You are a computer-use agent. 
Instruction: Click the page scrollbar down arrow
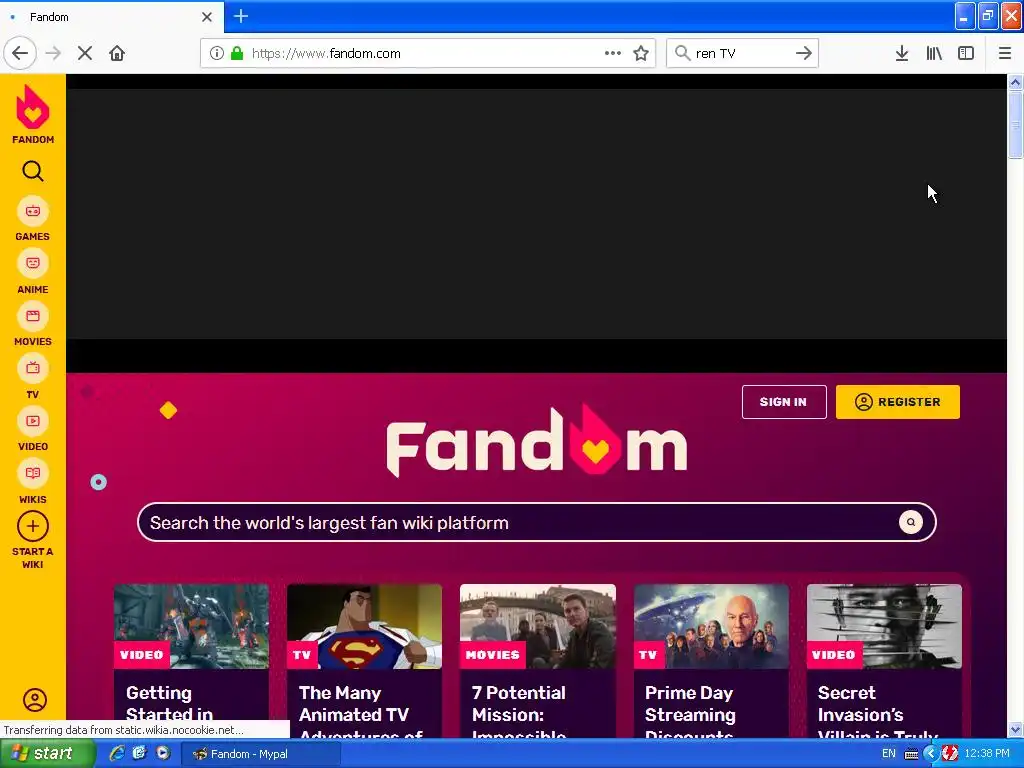[x=1015, y=729]
